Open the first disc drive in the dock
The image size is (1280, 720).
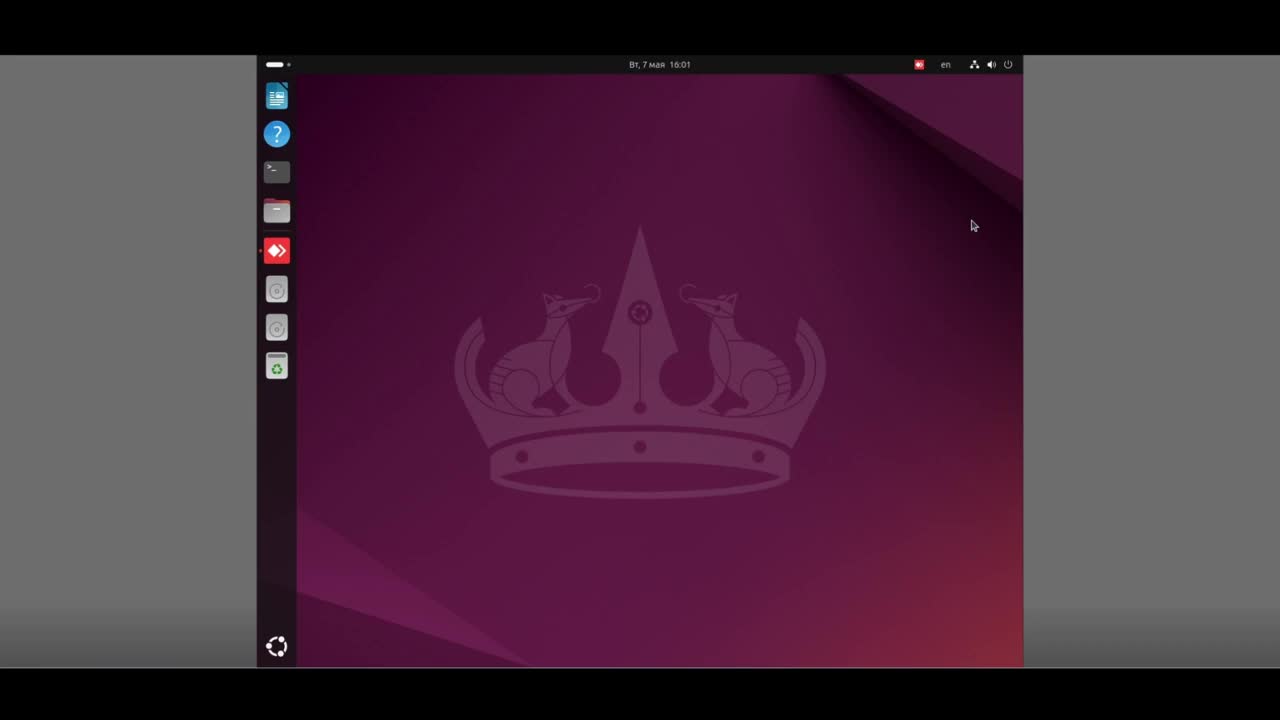pos(277,290)
